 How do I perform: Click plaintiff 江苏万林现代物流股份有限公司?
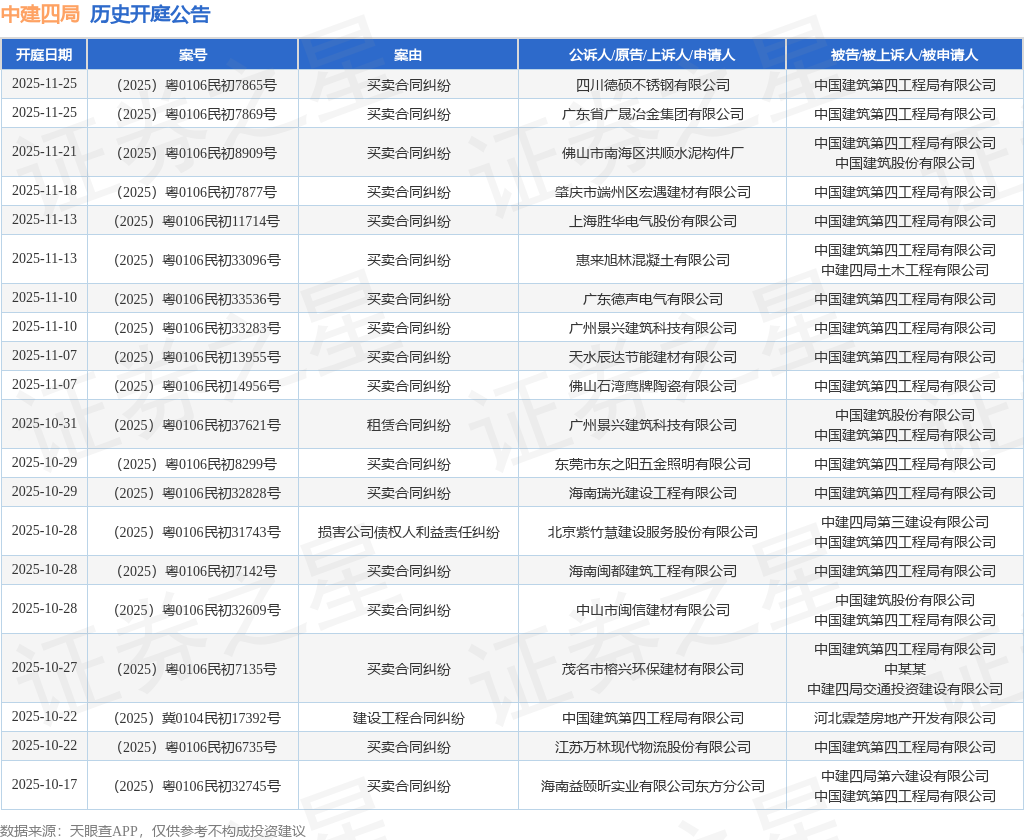tap(652, 747)
